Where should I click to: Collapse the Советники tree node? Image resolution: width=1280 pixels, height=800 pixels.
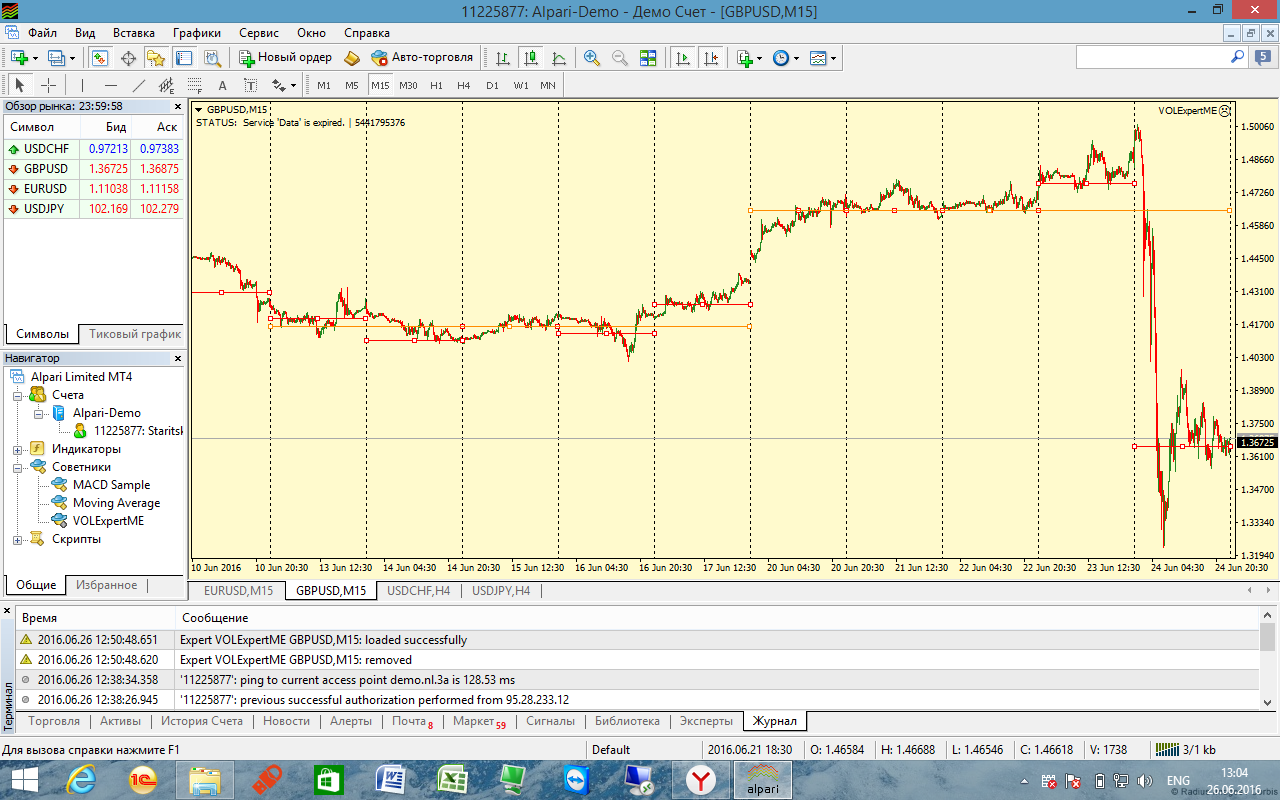click(17, 467)
